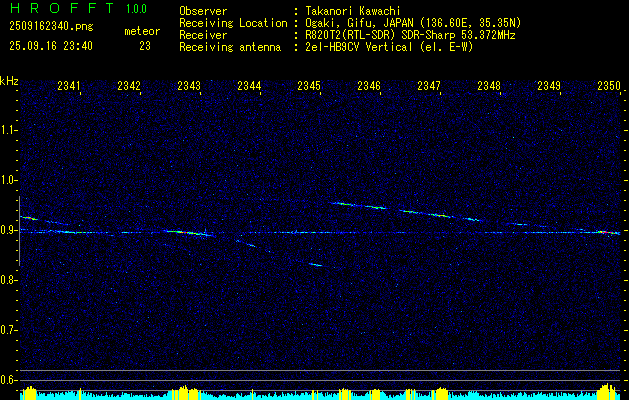Click the 2342 time axis marker
629x400 pixels.
click(x=129, y=86)
